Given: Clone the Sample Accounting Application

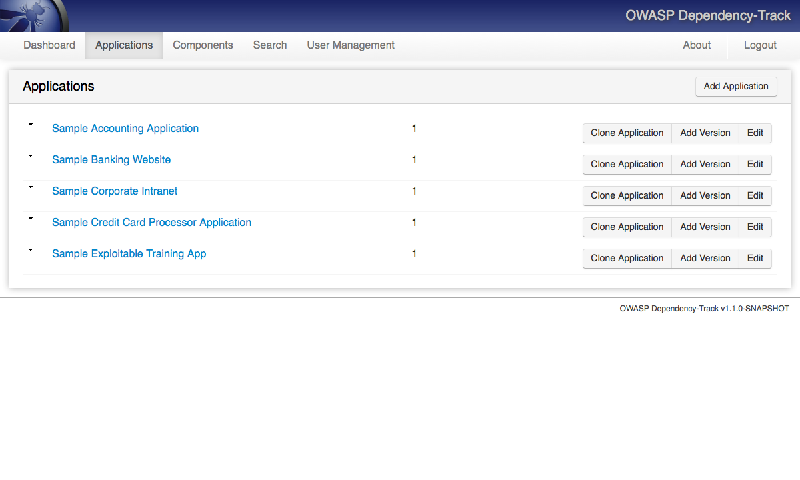Looking at the screenshot, I should pos(627,133).
